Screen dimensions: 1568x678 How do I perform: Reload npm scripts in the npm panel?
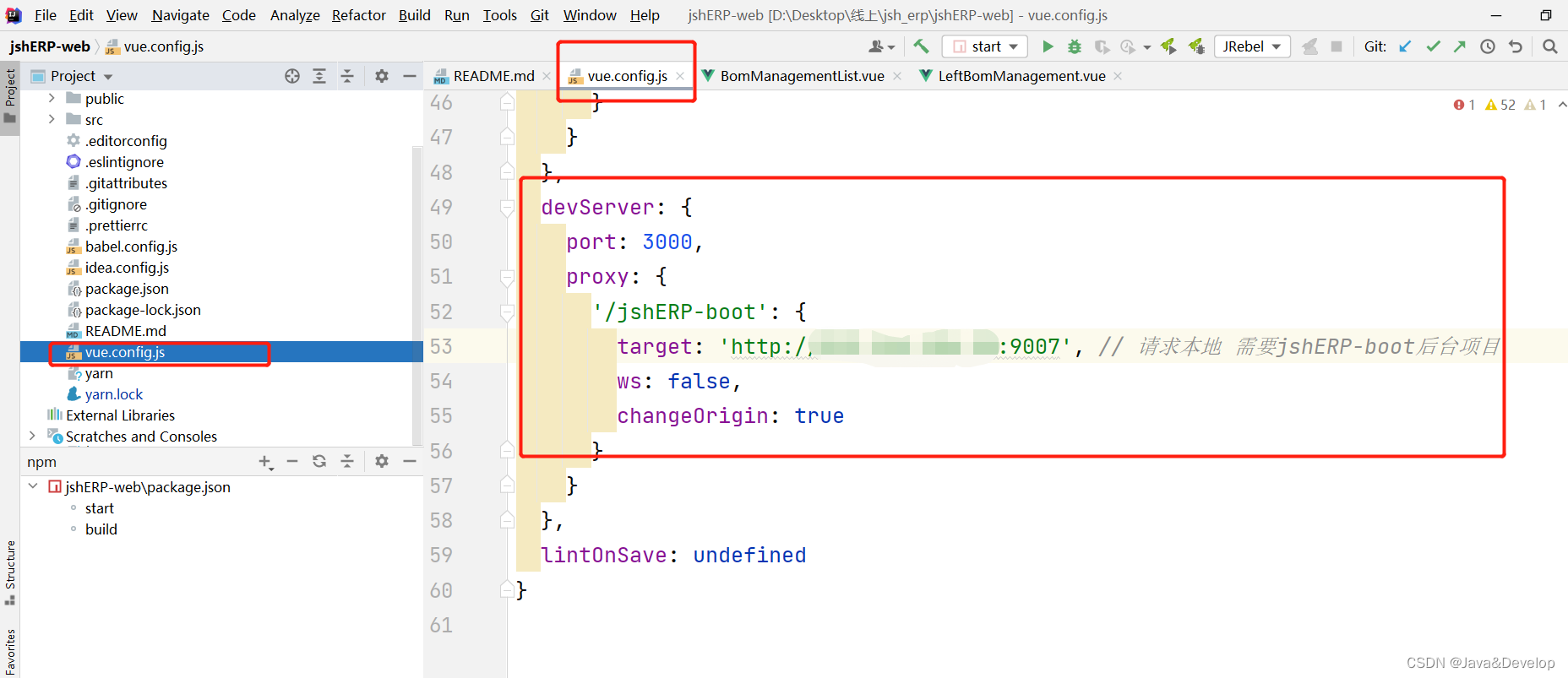pyautogui.click(x=319, y=461)
